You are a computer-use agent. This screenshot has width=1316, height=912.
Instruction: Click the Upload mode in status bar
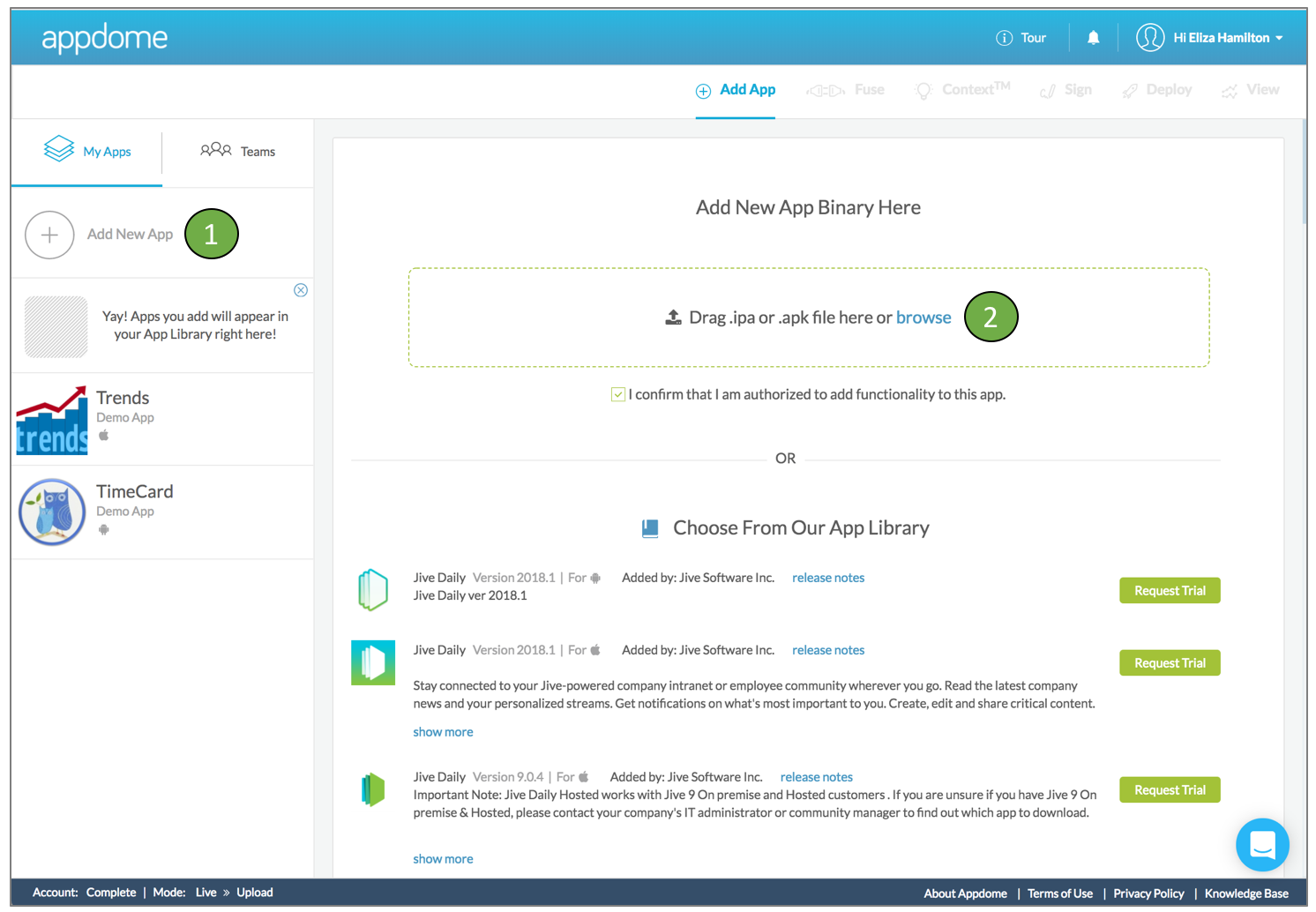coord(255,893)
